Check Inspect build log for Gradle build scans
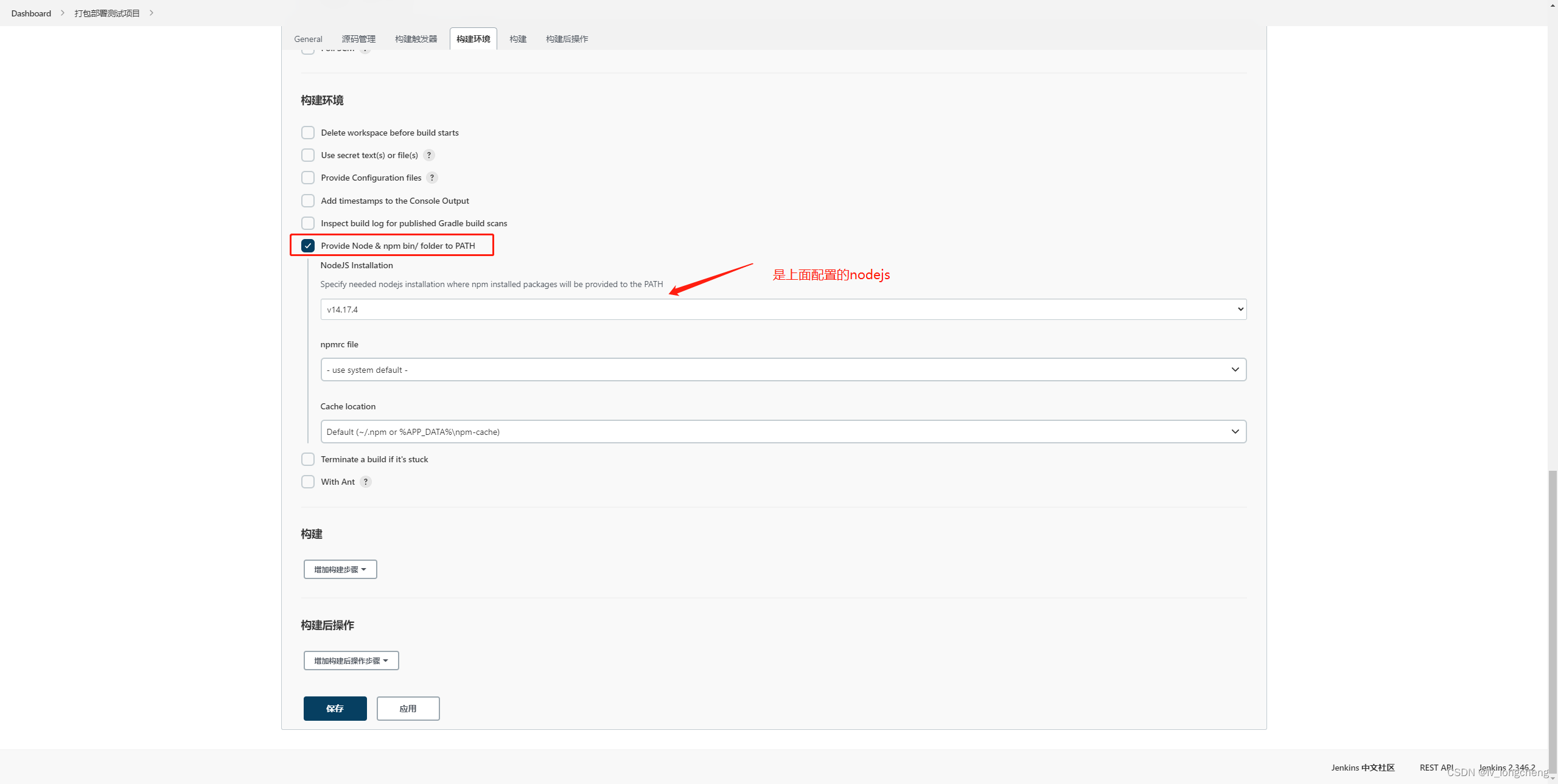 coord(308,223)
